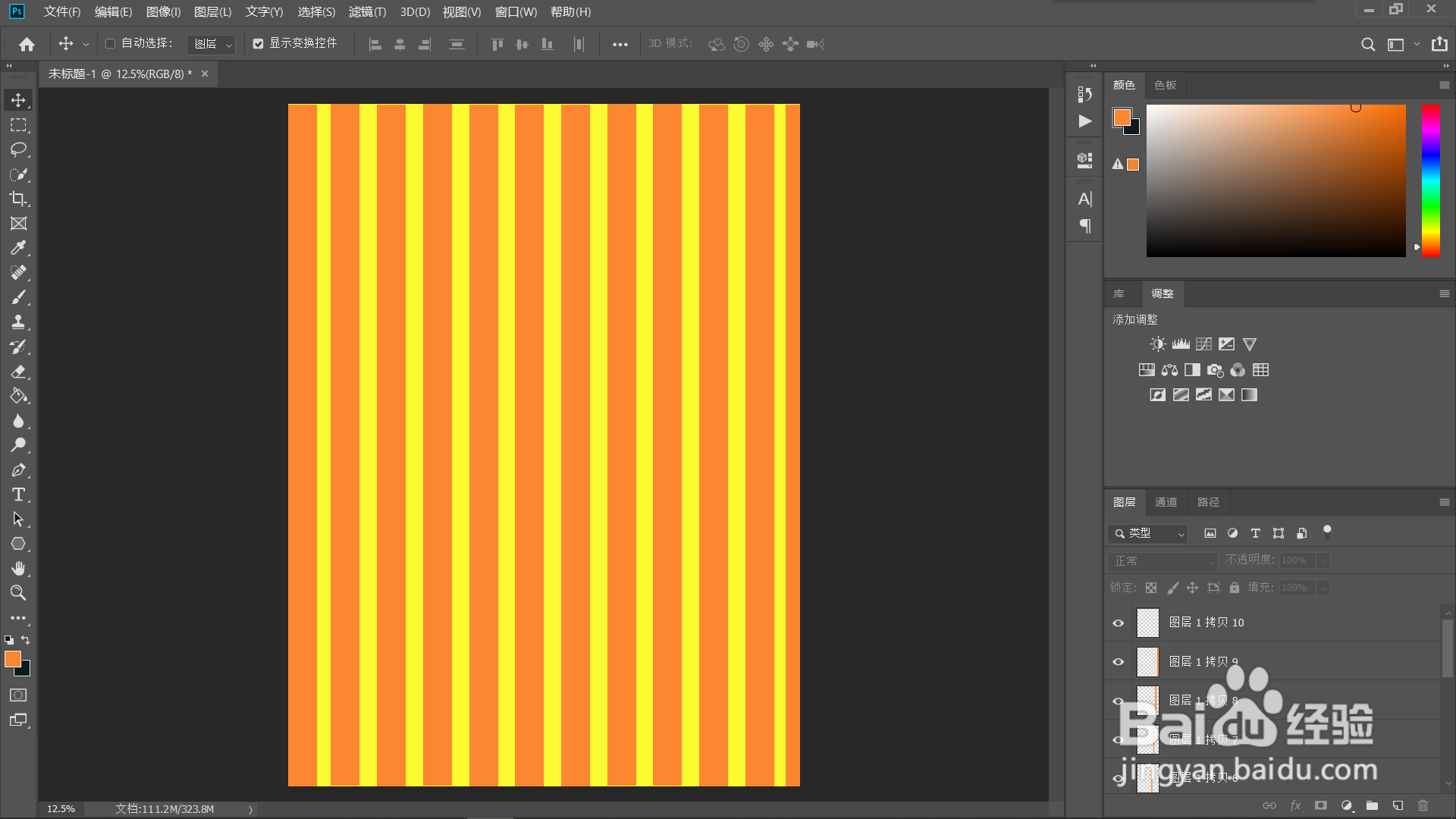Hide layer 图层 1 拷贝 10
Image resolution: width=1456 pixels, height=819 pixels.
tap(1118, 623)
